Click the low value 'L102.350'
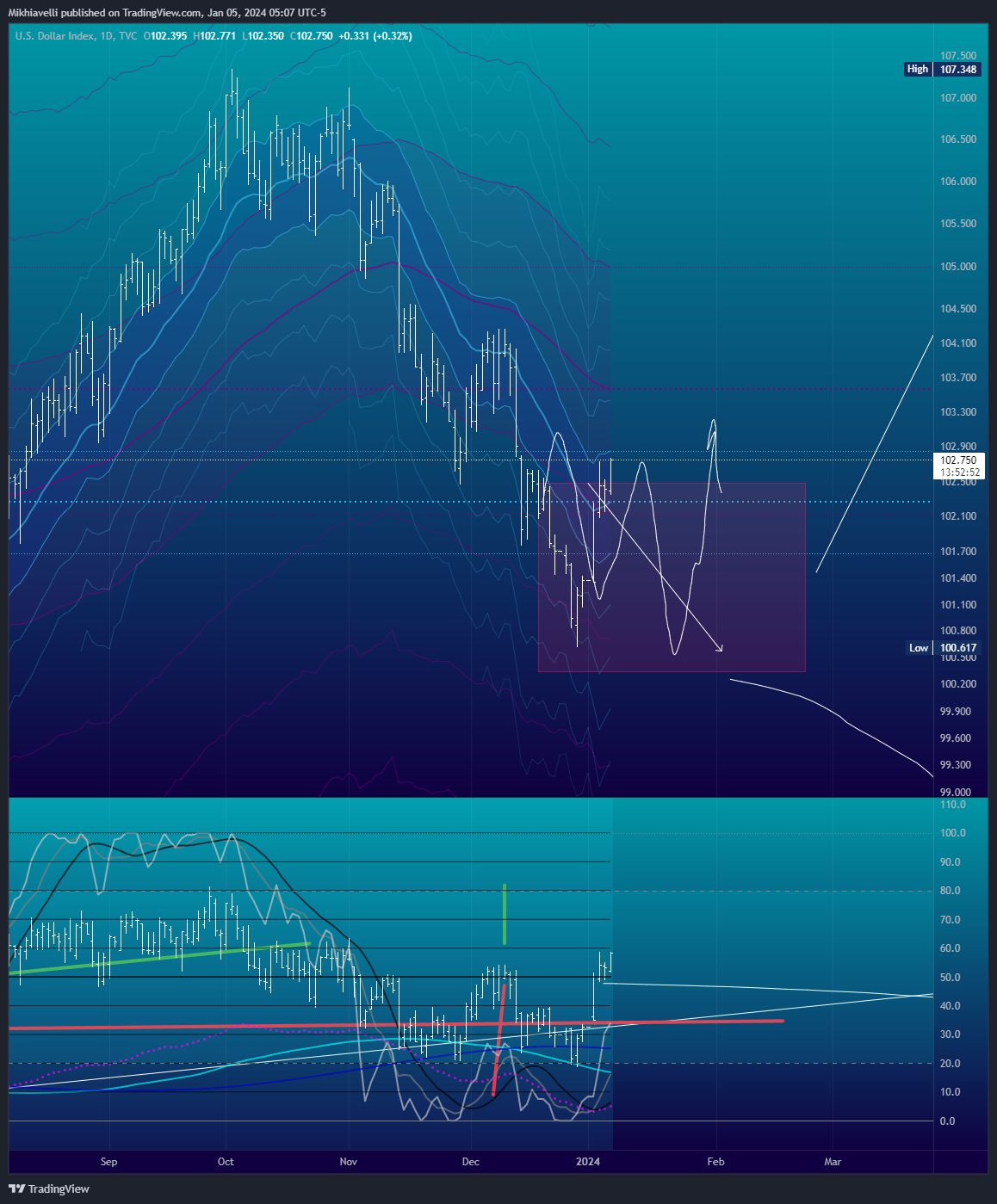This screenshot has height=1204, width=997. (263, 36)
